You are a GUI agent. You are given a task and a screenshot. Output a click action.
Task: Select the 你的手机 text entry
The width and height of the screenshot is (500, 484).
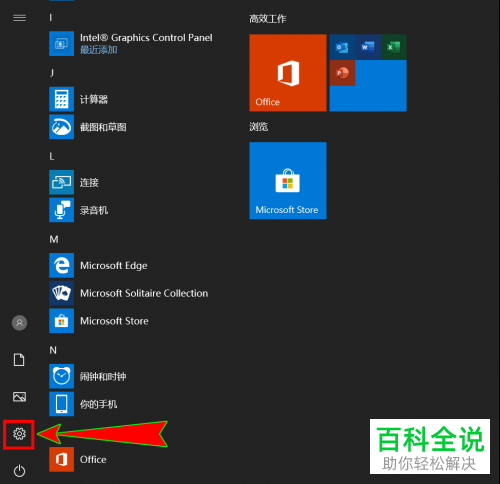(99, 404)
